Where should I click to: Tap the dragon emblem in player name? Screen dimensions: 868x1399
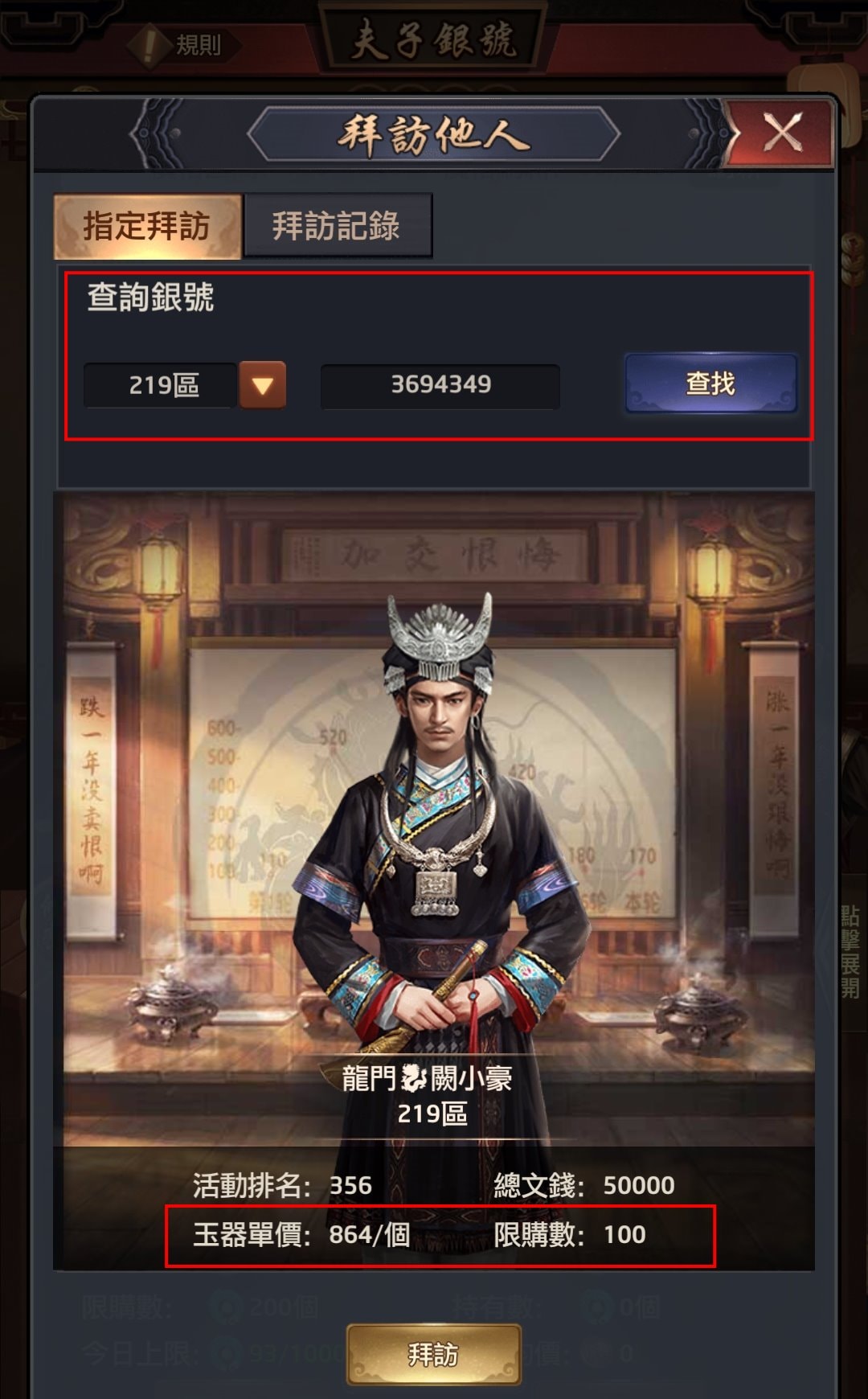[x=414, y=1078]
